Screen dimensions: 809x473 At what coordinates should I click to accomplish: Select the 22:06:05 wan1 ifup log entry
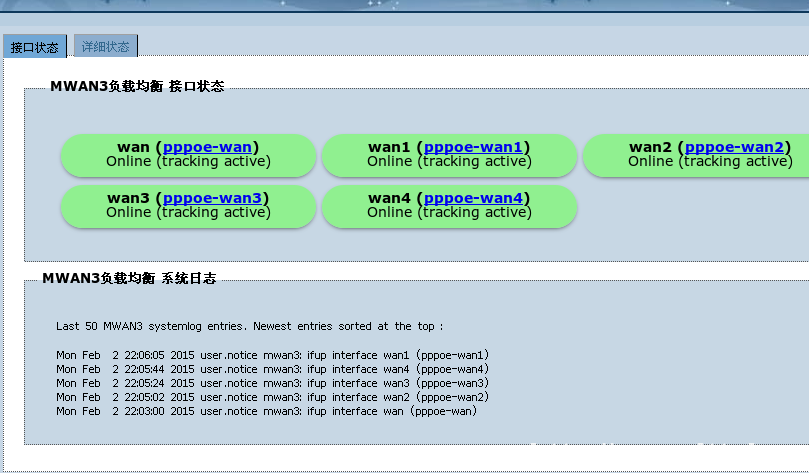click(x=272, y=355)
